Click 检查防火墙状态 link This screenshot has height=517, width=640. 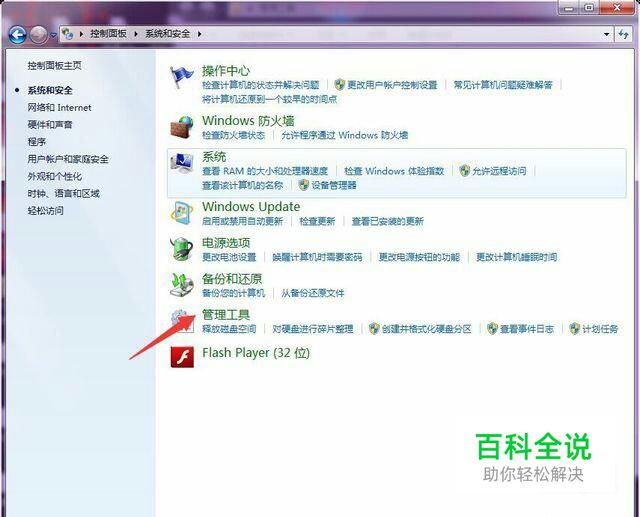pyautogui.click(x=233, y=135)
